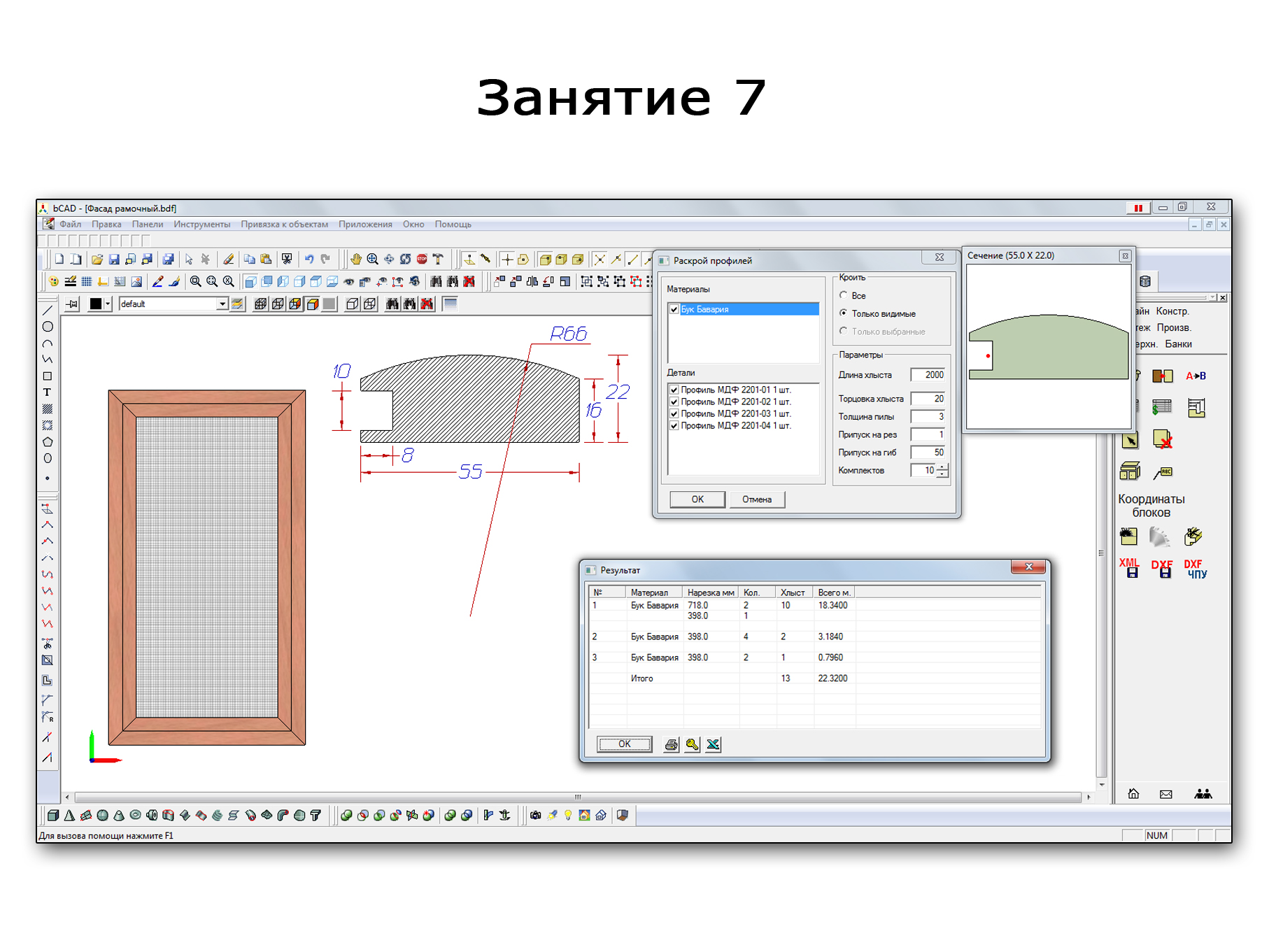Viewport: 1269px width, 952px height.
Task: Click the Материал column header
Action: coord(654,593)
